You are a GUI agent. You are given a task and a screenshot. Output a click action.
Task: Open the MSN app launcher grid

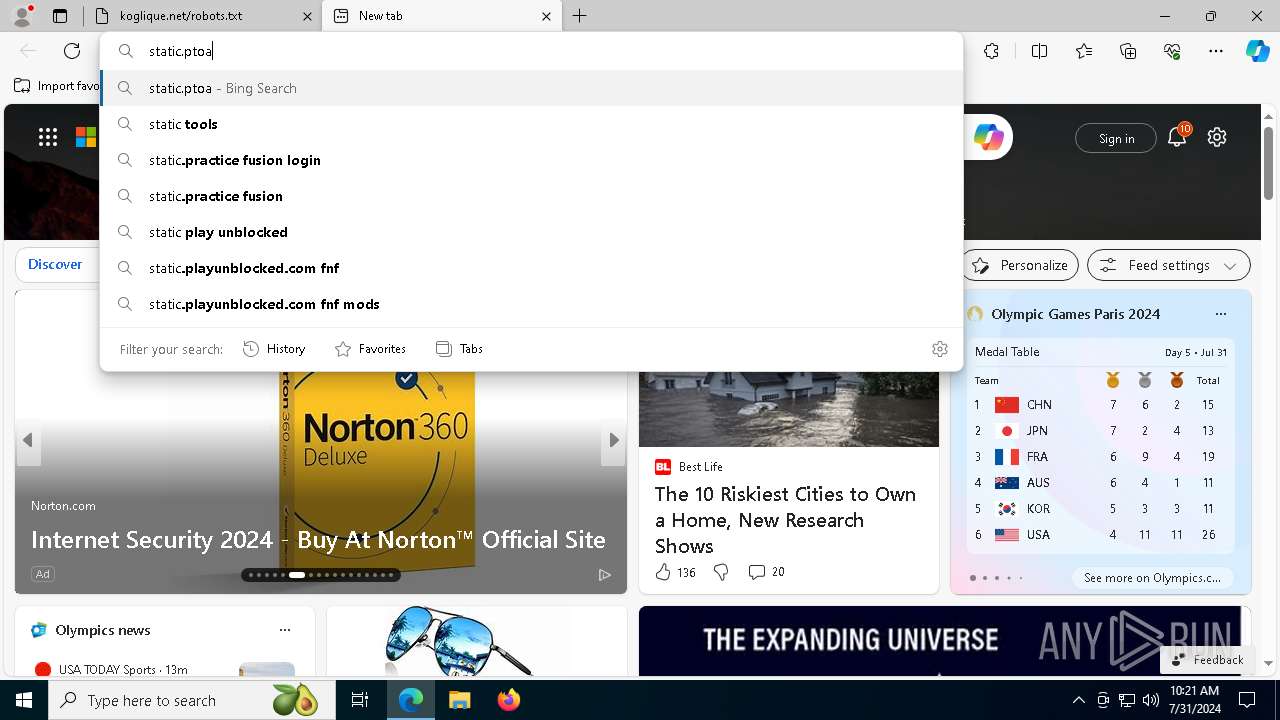click(x=48, y=138)
